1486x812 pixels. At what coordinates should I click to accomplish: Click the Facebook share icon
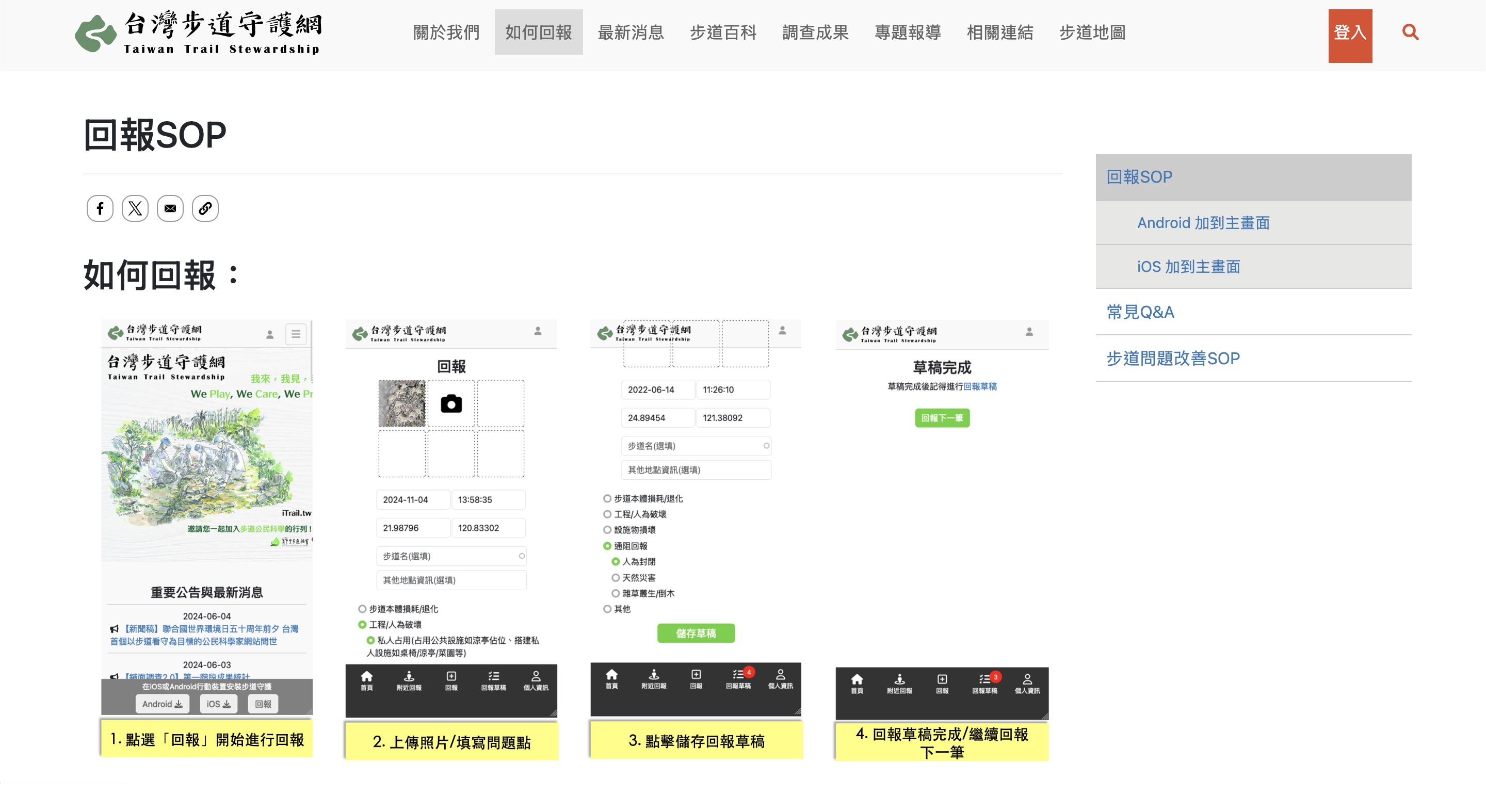pyautogui.click(x=100, y=208)
